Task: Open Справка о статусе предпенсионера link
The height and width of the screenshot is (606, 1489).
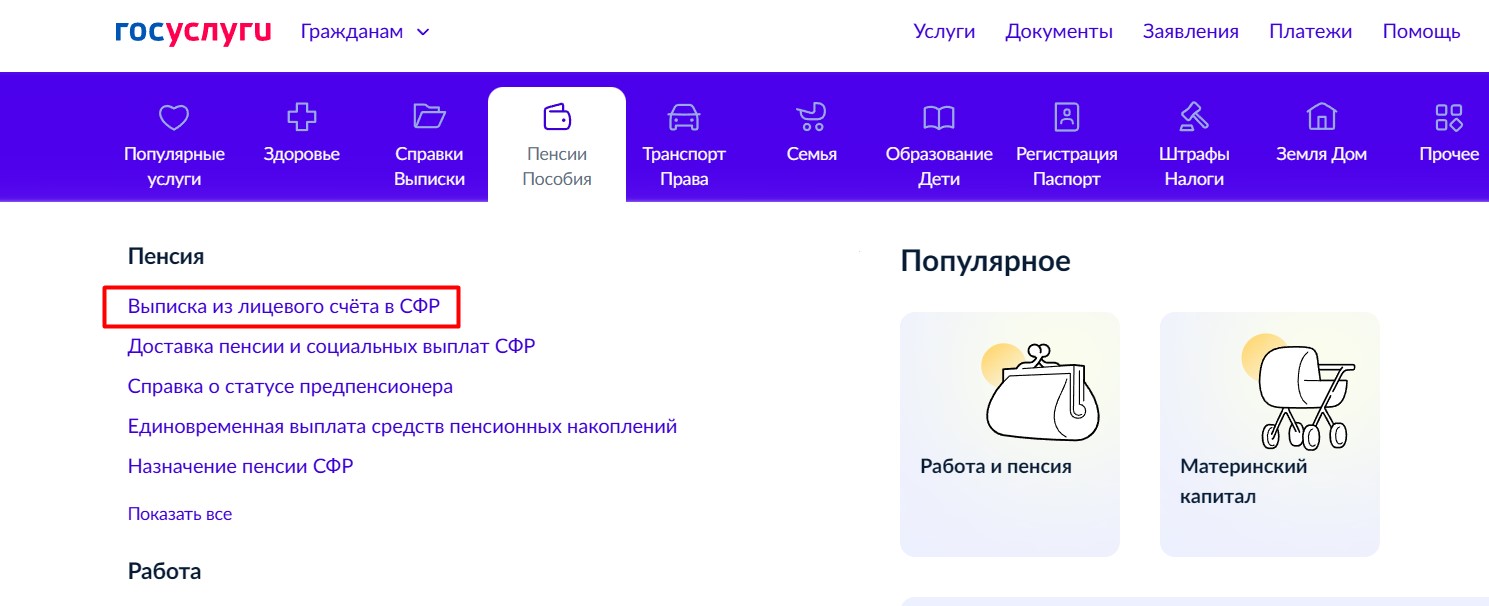Action: tap(290, 386)
